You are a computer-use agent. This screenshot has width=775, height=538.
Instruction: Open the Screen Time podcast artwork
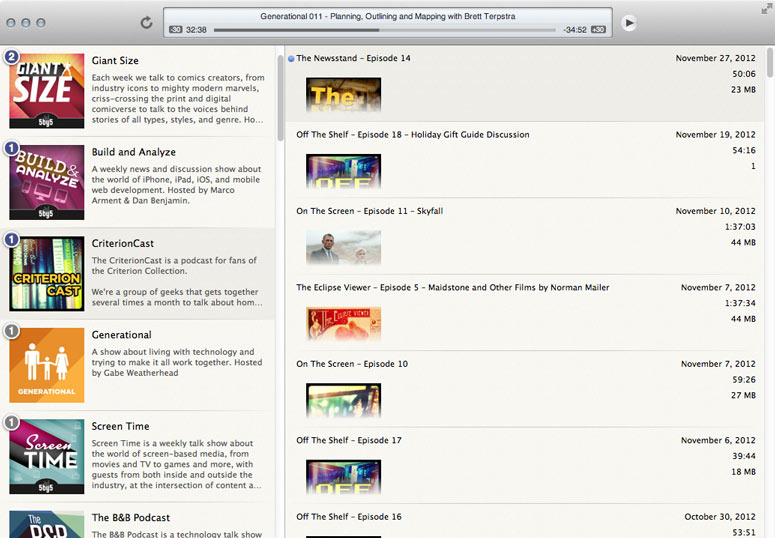point(47,456)
